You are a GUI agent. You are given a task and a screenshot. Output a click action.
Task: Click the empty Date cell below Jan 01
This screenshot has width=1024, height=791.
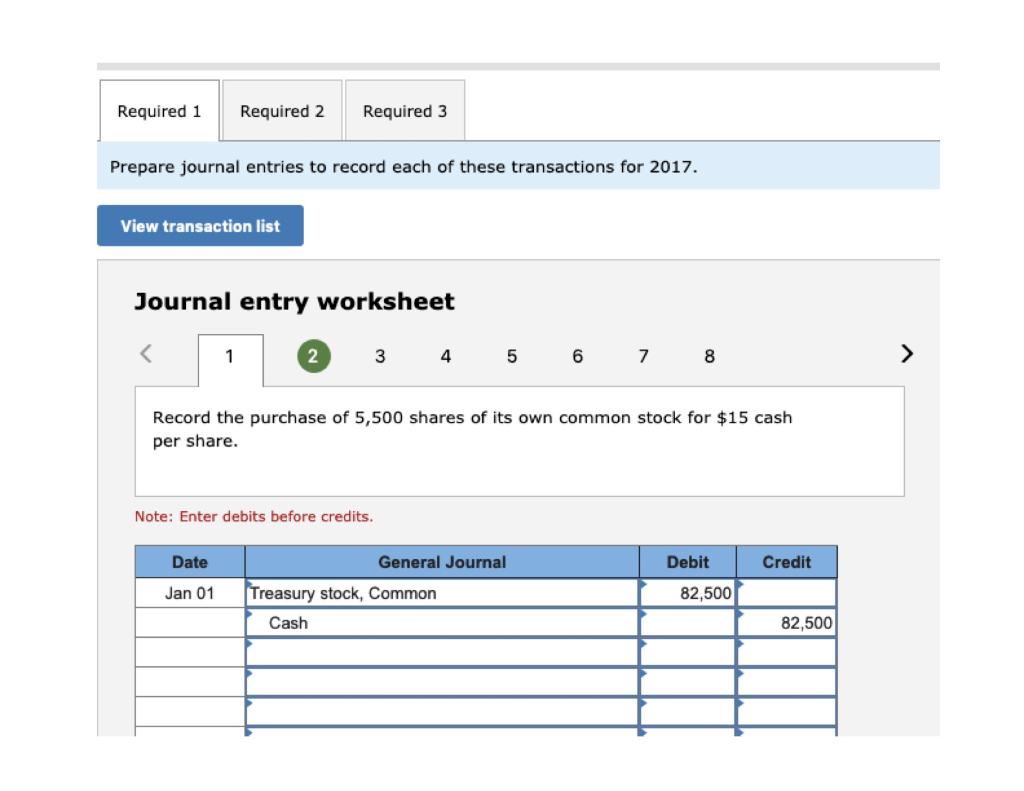(190, 622)
